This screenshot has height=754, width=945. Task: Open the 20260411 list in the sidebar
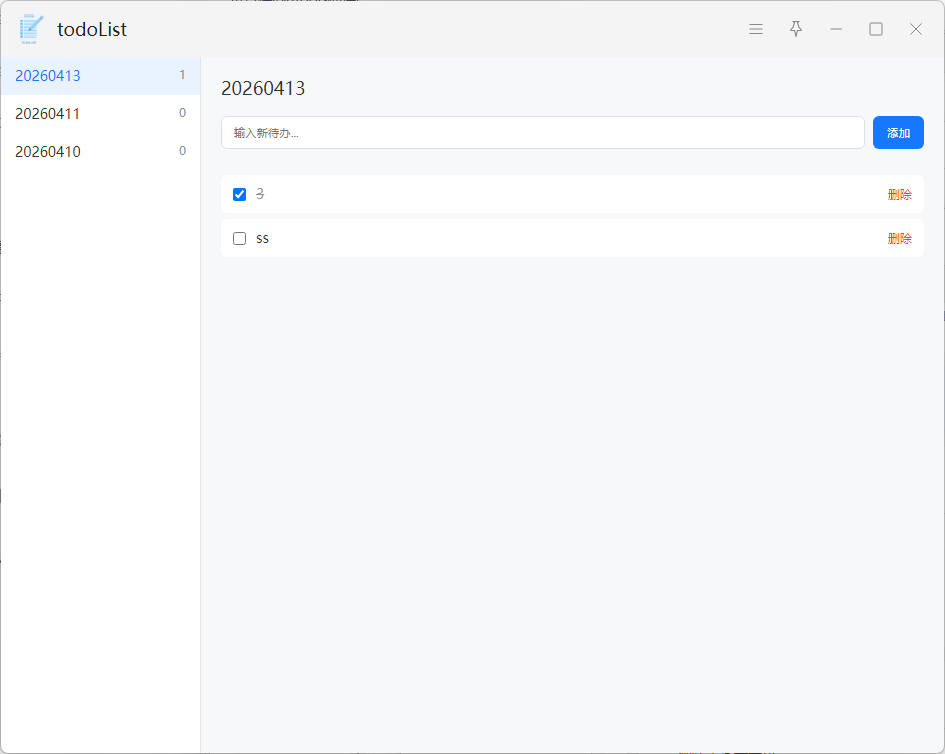point(48,114)
